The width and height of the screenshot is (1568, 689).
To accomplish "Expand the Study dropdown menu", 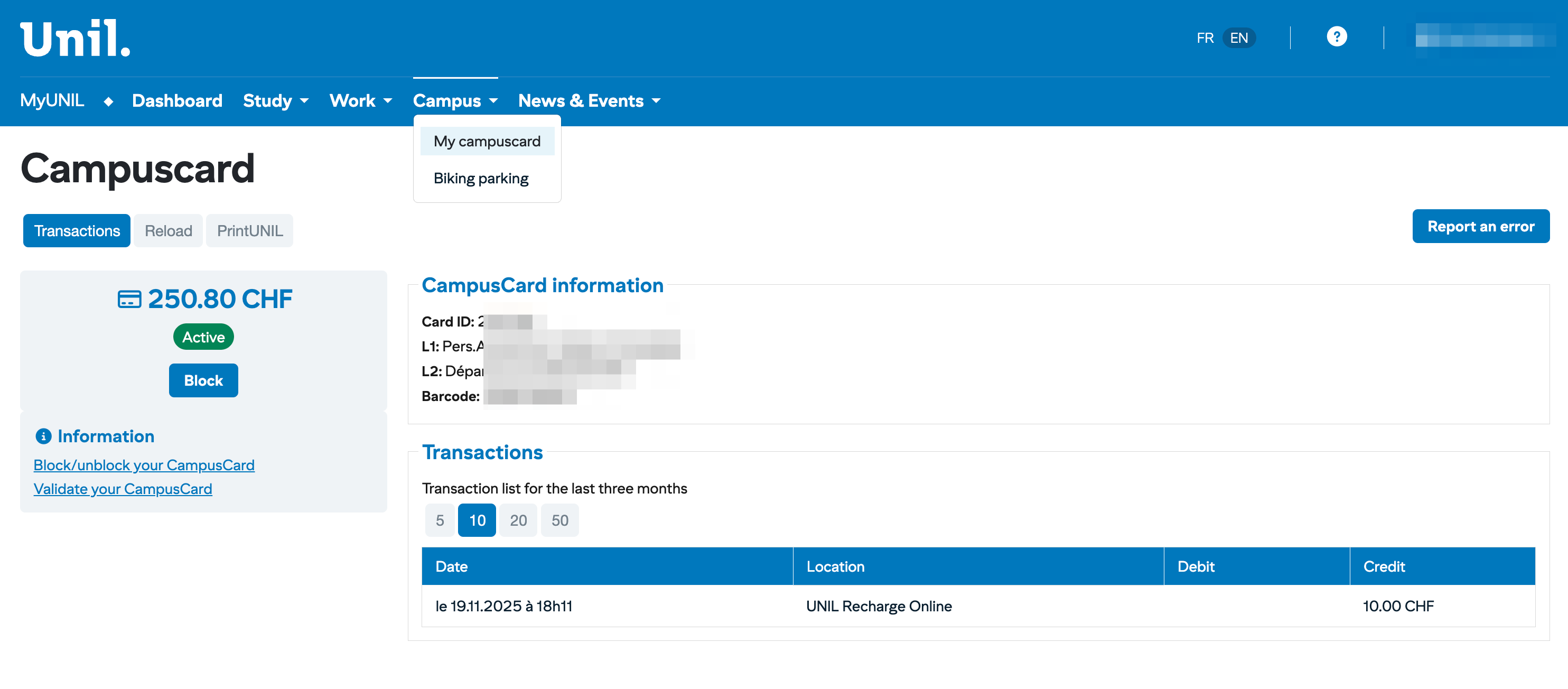I will coord(275,101).
